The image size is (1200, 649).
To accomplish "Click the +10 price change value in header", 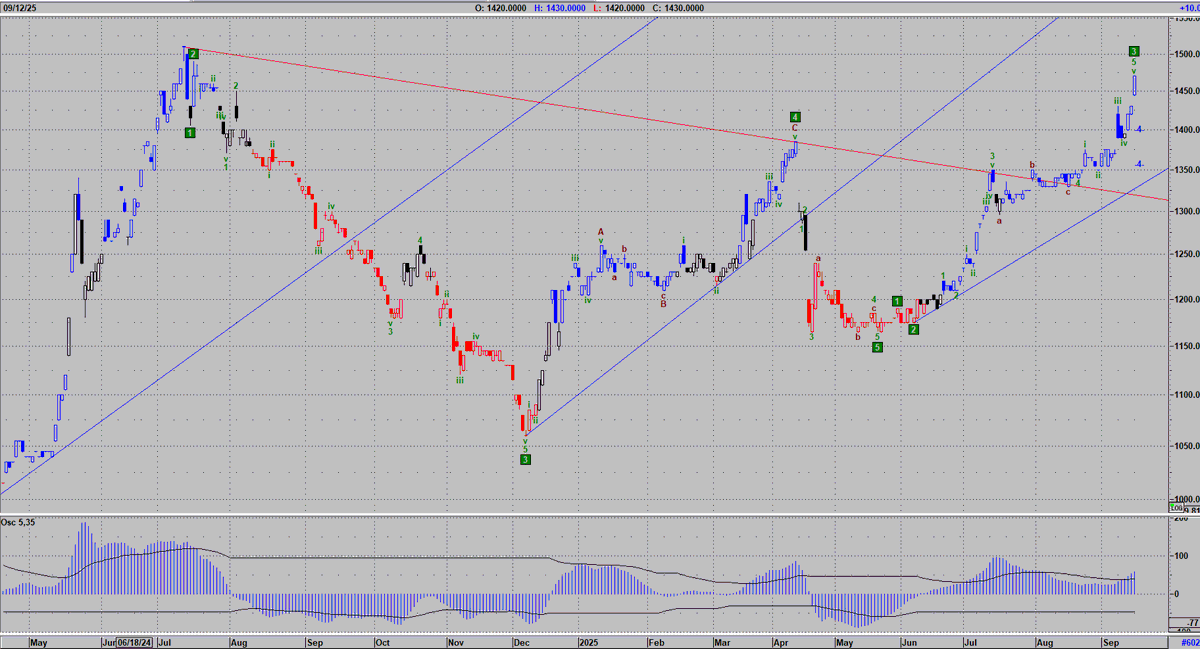I will click(x=1189, y=8).
